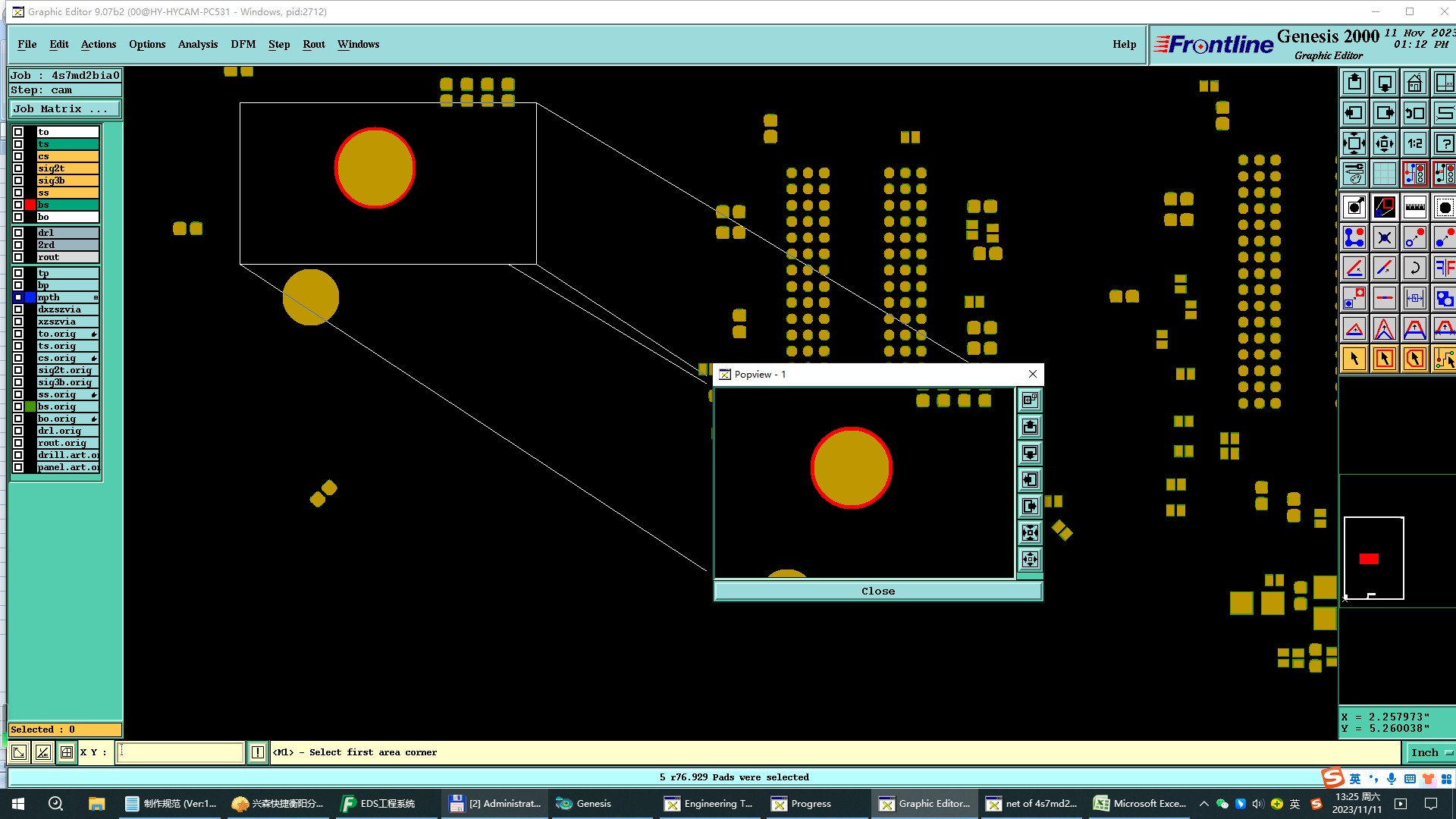The height and width of the screenshot is (819, 1456).
Task: Expand the npth layer marker
Action: coord(96,297)
